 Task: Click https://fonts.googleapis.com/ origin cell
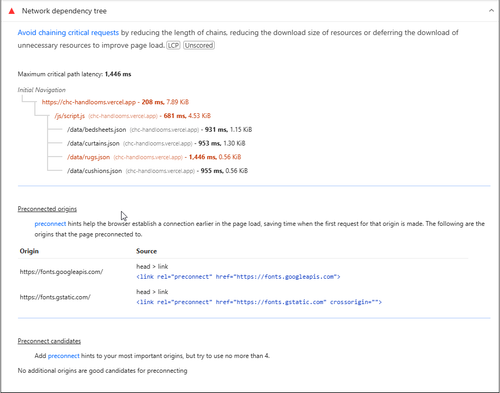(x=61, y=272)
